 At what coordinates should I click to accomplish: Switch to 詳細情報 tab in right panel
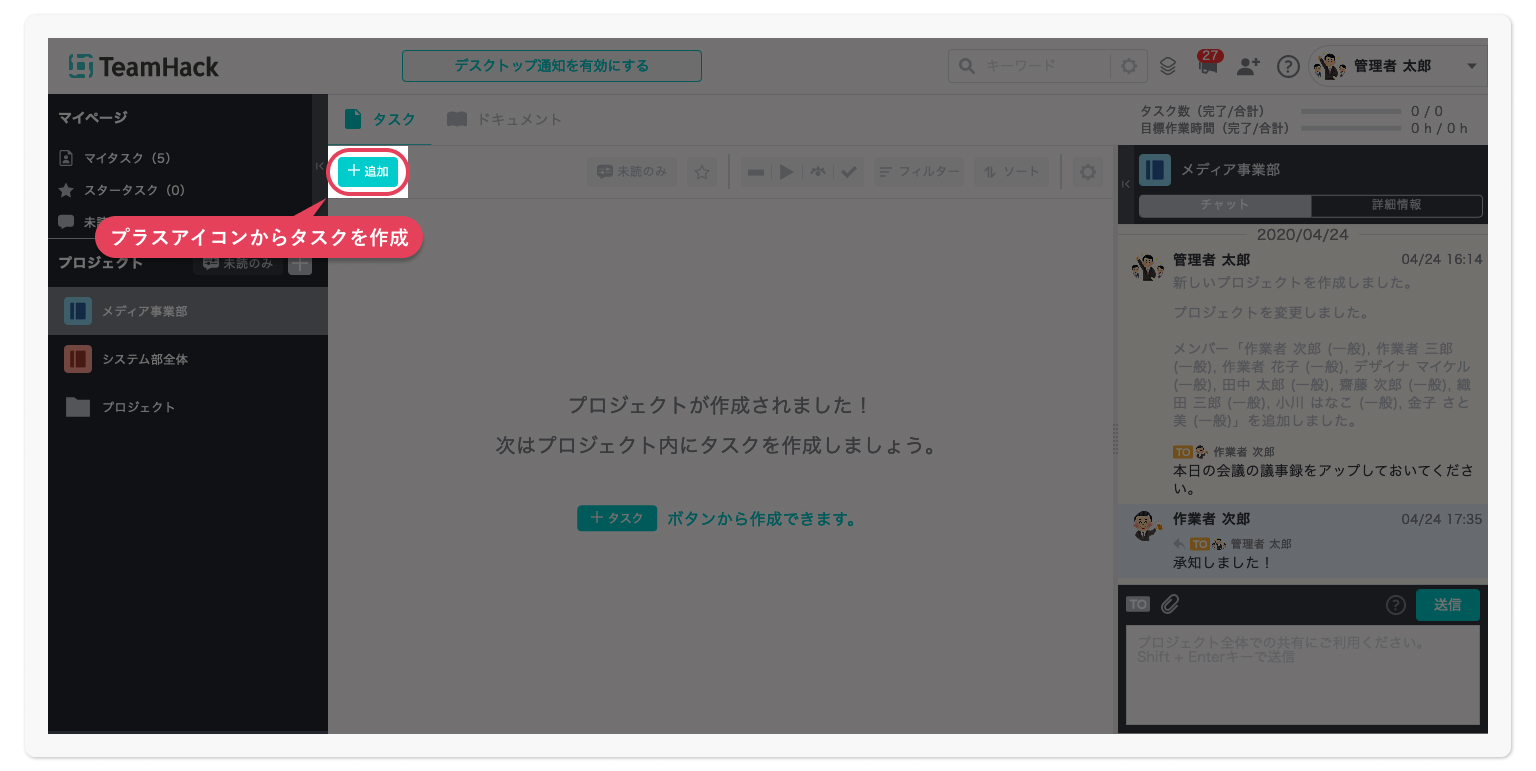coord(1396,204)
